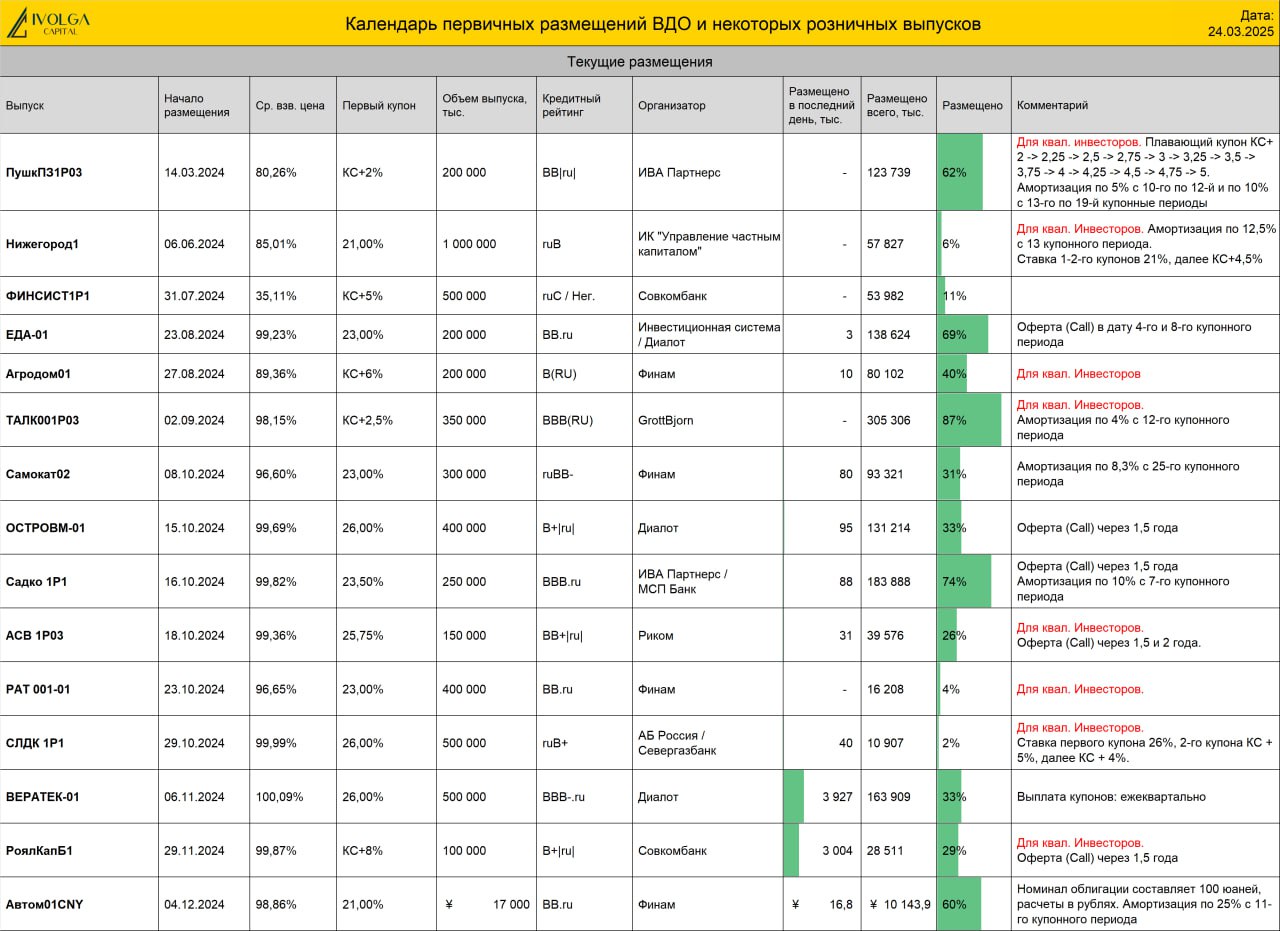Click the Ivolga Capital logo
The image size is (1280, 931).
pyautogui.click(x=49, y=22)
